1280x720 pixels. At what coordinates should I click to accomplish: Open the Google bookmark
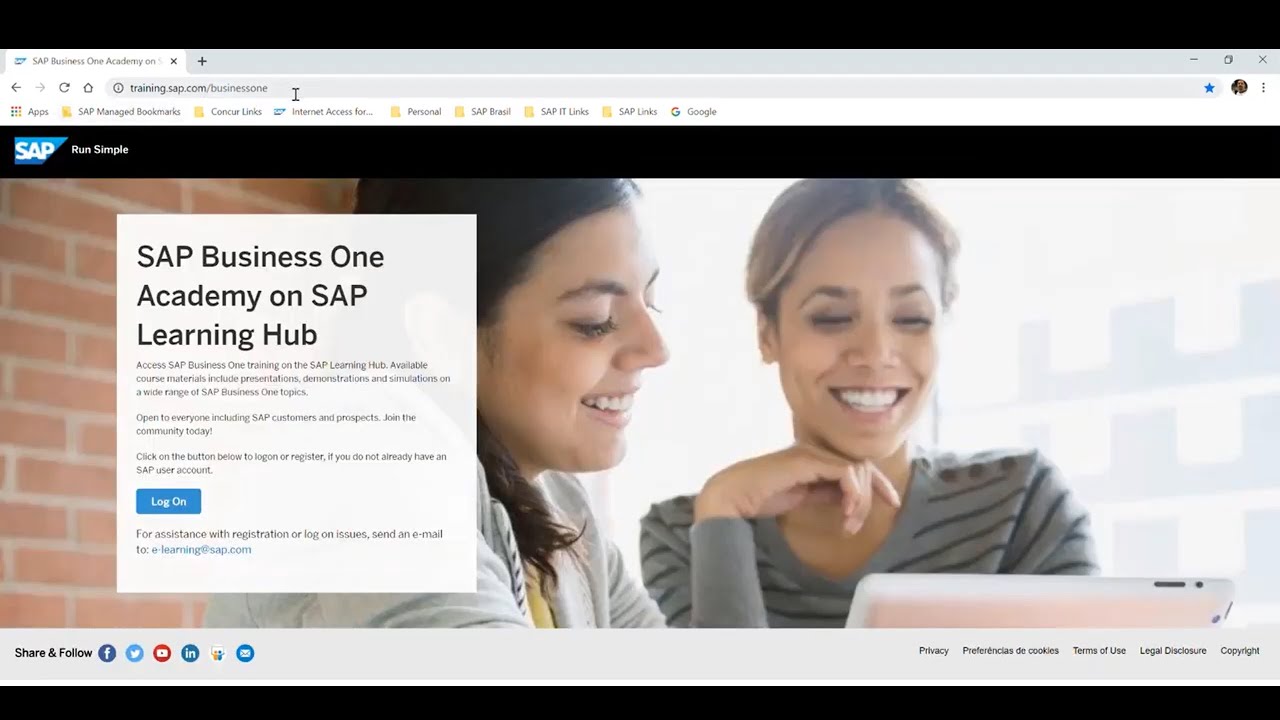(693, 112)
